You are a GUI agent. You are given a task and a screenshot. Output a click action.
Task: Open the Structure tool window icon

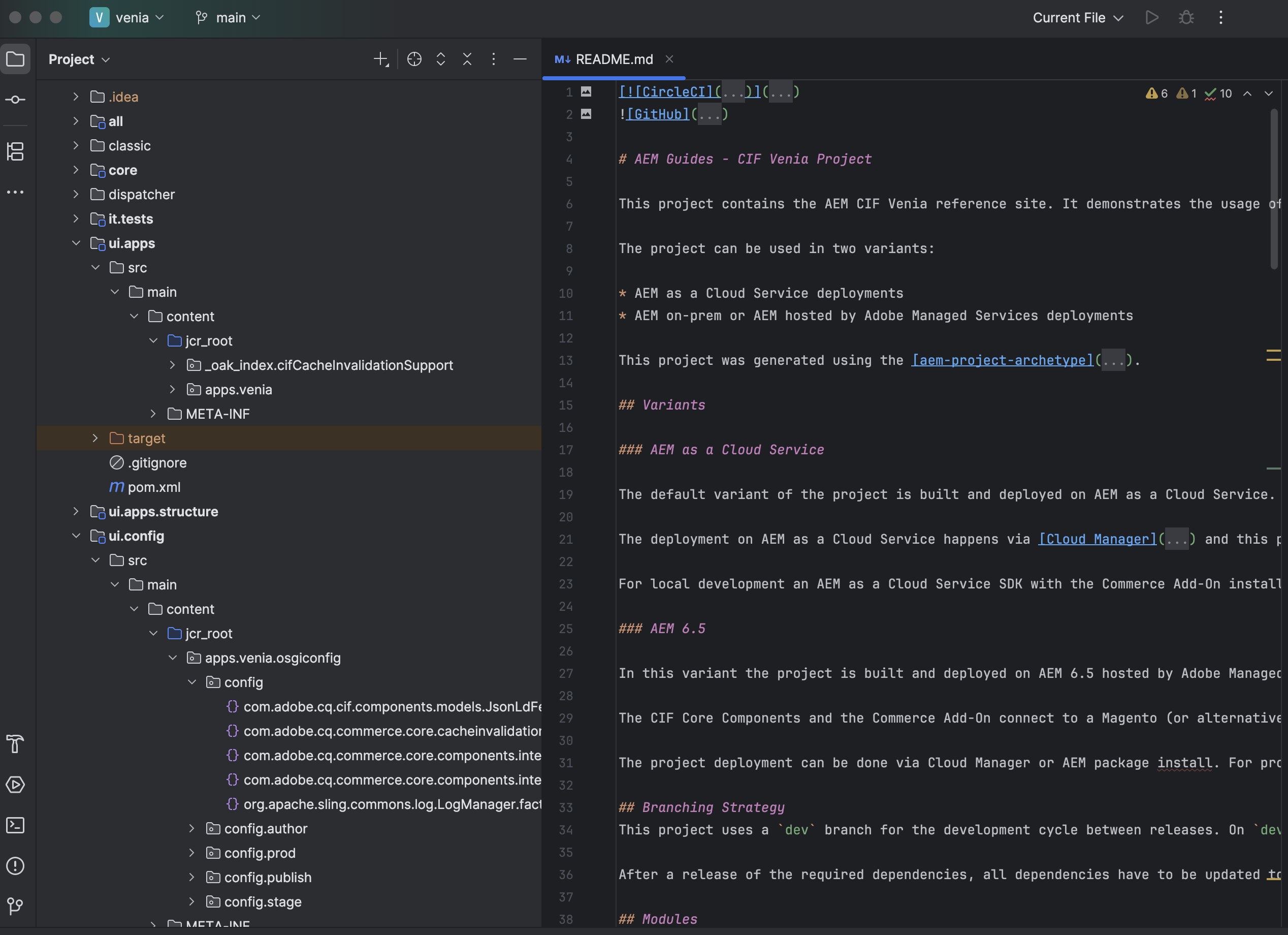[x=15, y=151]
